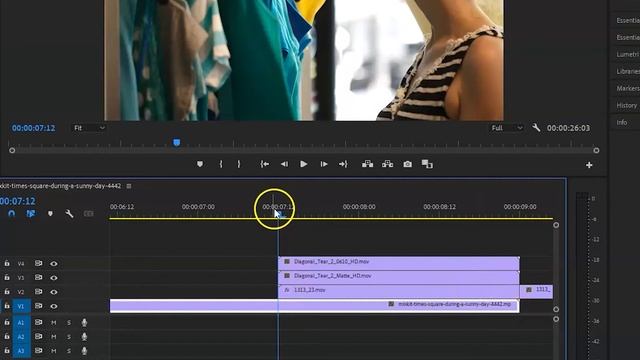Lock track V3

pos(7,278)
